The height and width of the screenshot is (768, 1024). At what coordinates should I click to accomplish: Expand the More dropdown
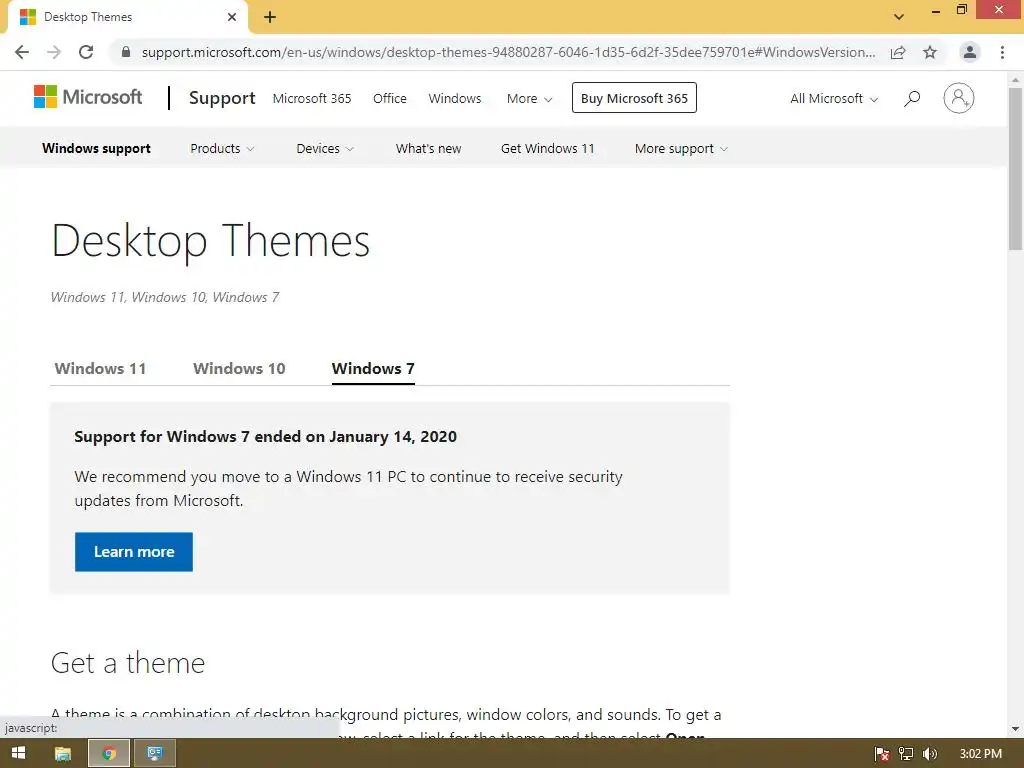tap(530, 99)
